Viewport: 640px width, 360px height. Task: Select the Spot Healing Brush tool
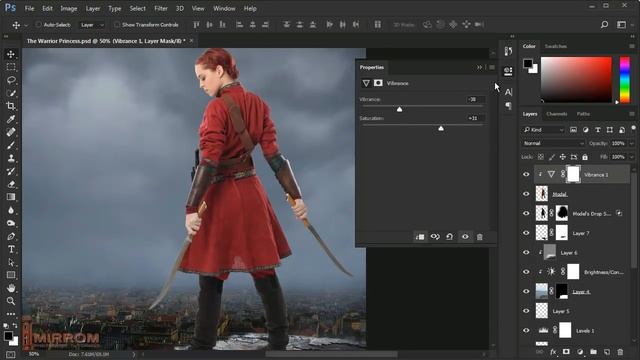(11, 132)
